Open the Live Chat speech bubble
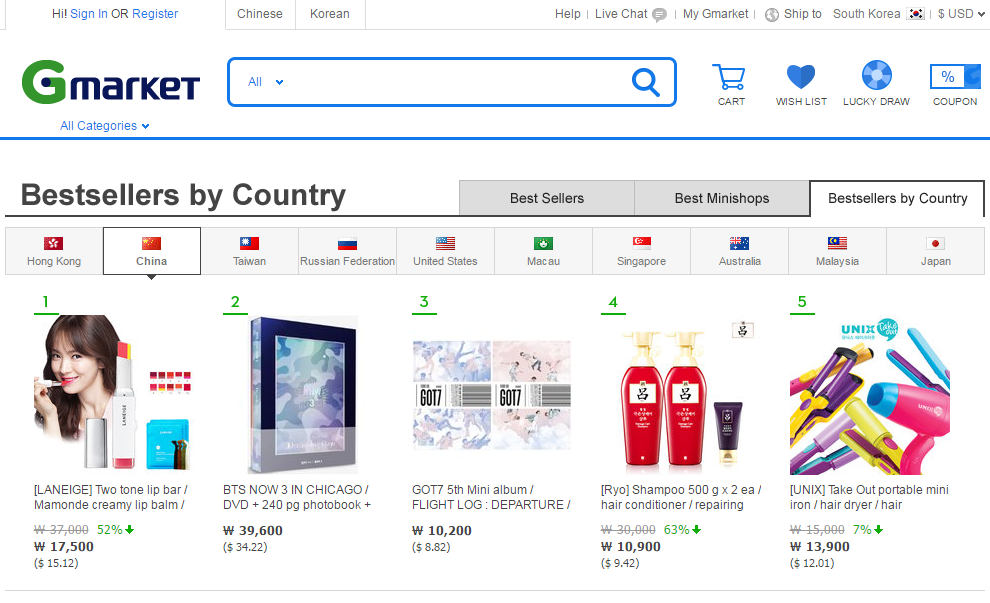The image size is (990, 603). pos(659,15)
